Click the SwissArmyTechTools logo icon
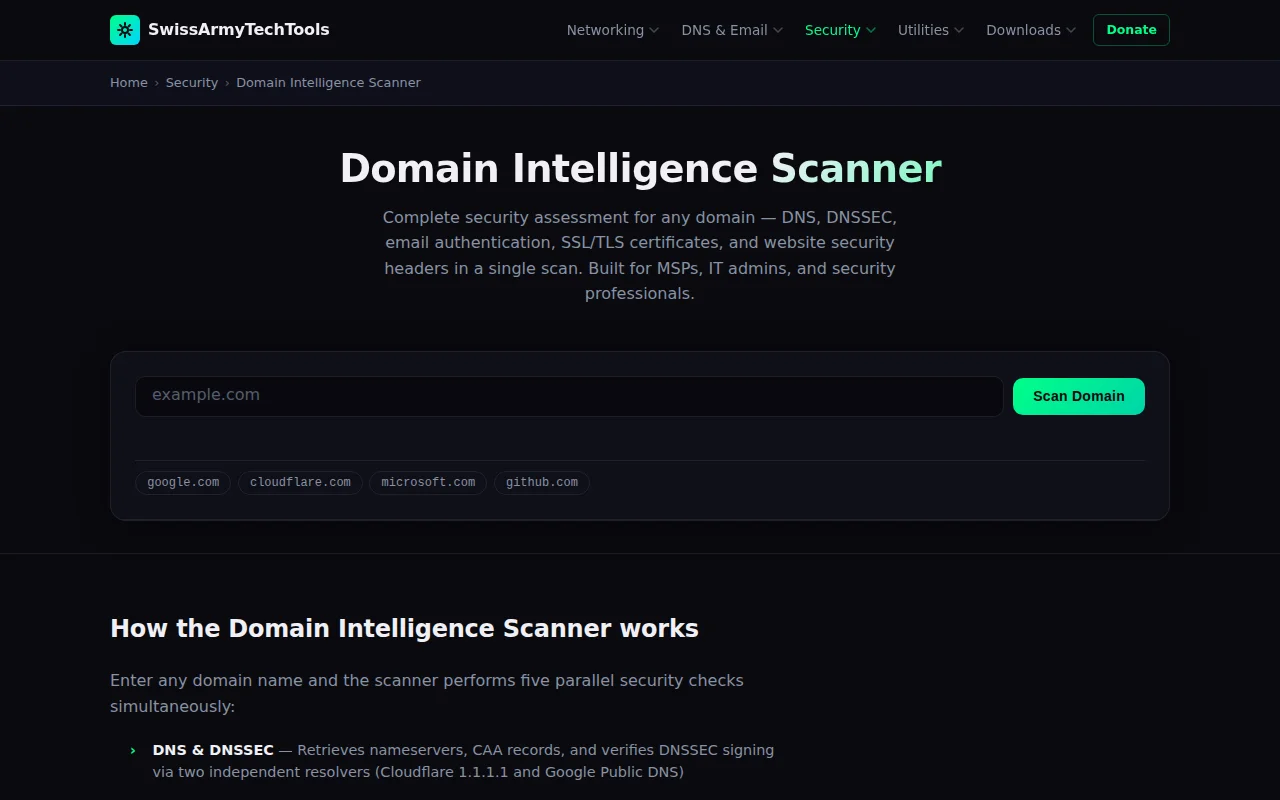 point(125,30)
